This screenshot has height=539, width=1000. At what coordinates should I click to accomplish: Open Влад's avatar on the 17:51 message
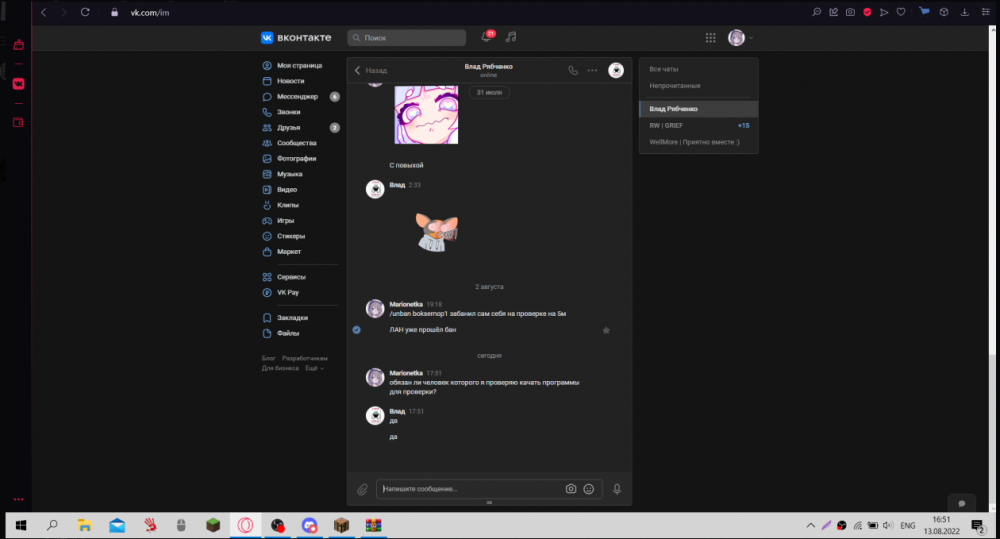[x=375, y=416]
